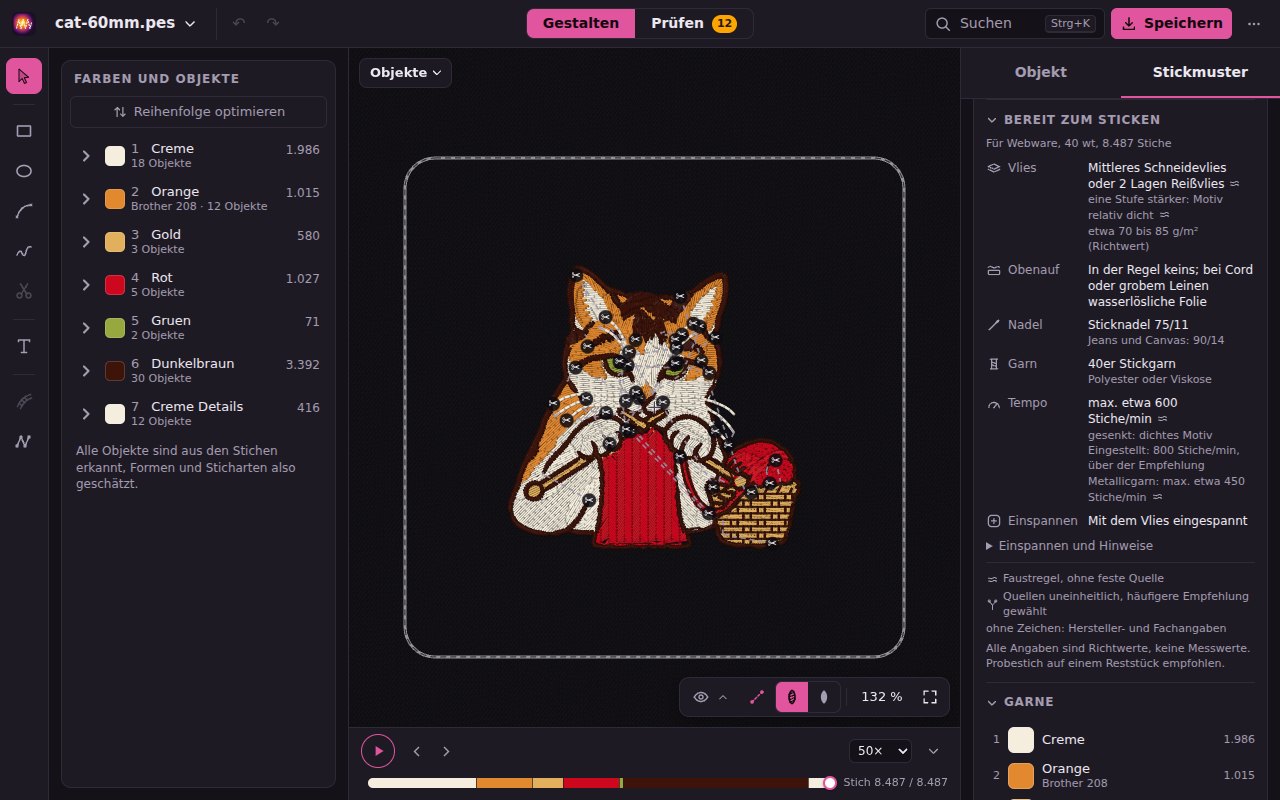
Task: Expand the Creme color group
Action: 86,156
